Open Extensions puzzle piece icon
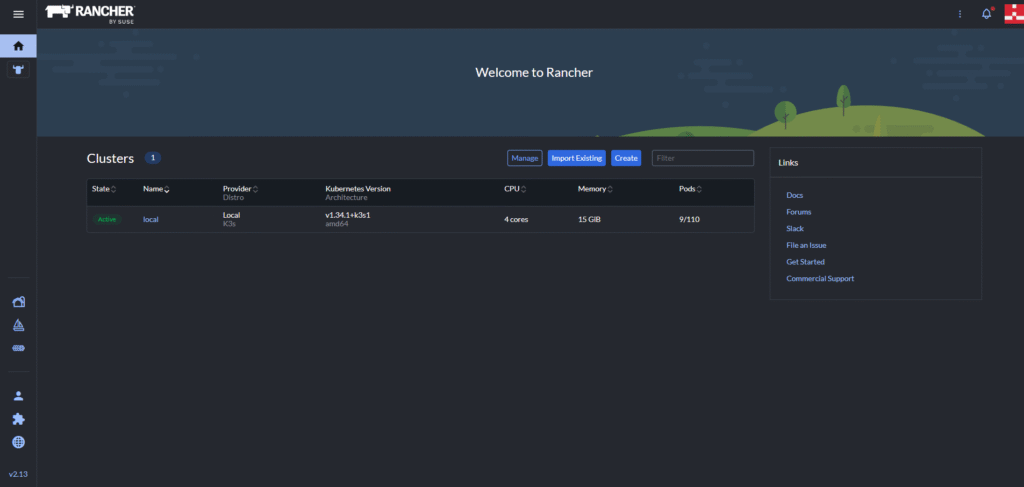Viewport: 1024px width, 487px height. coord(18,419)
